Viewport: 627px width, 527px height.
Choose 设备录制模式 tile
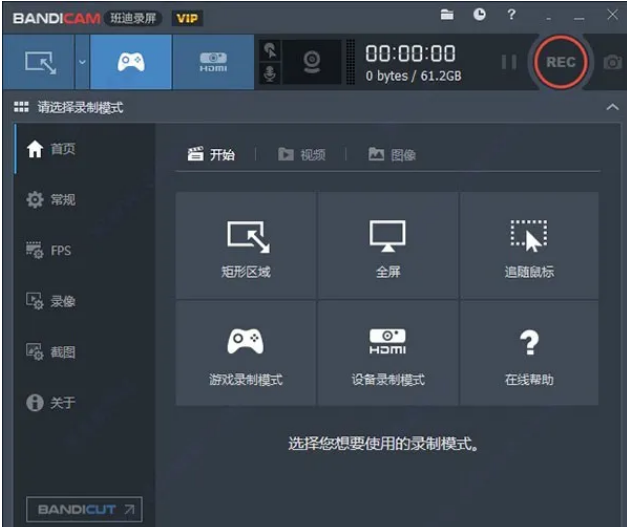coord(388,353)
